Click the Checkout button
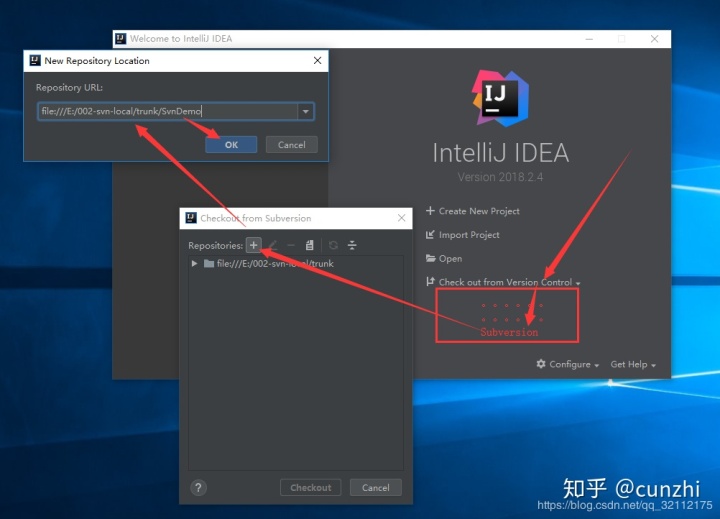This screenshot has width=720, height=519. [x=310, y=487]
